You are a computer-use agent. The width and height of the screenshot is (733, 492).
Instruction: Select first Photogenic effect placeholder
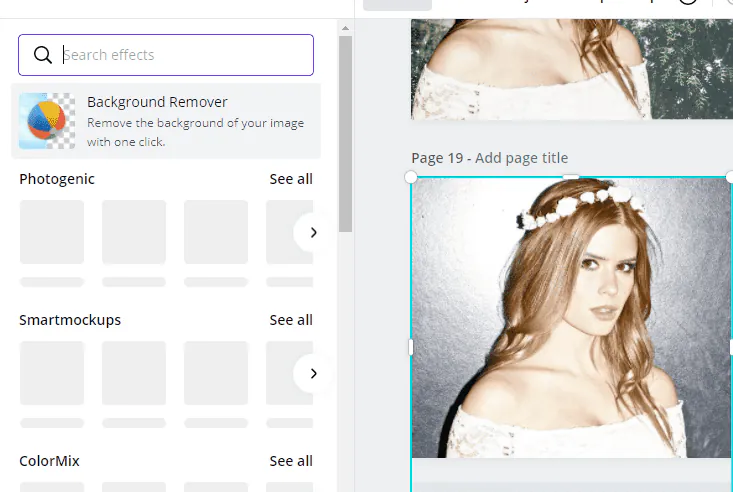tap(52, 232)
